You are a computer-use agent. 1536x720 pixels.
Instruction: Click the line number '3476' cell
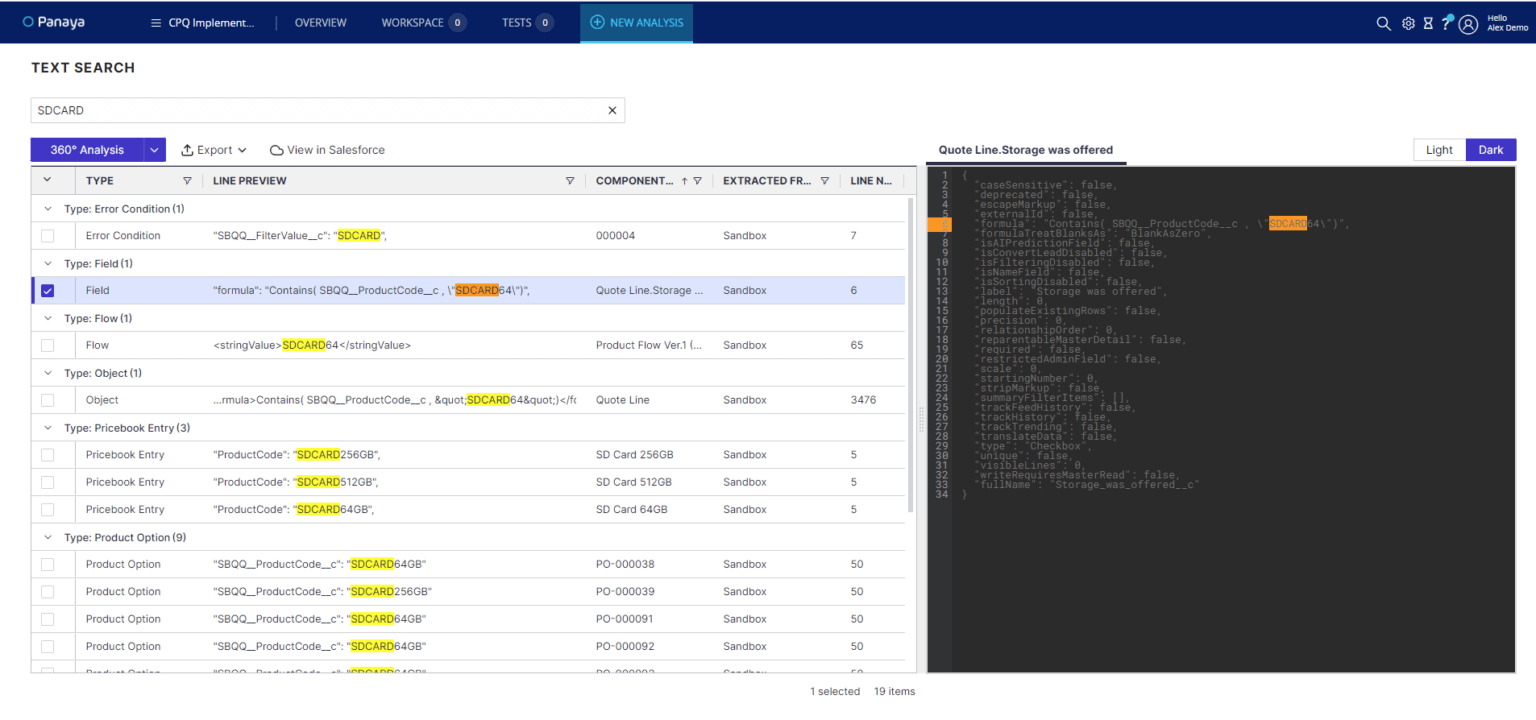tap(863, 400)
